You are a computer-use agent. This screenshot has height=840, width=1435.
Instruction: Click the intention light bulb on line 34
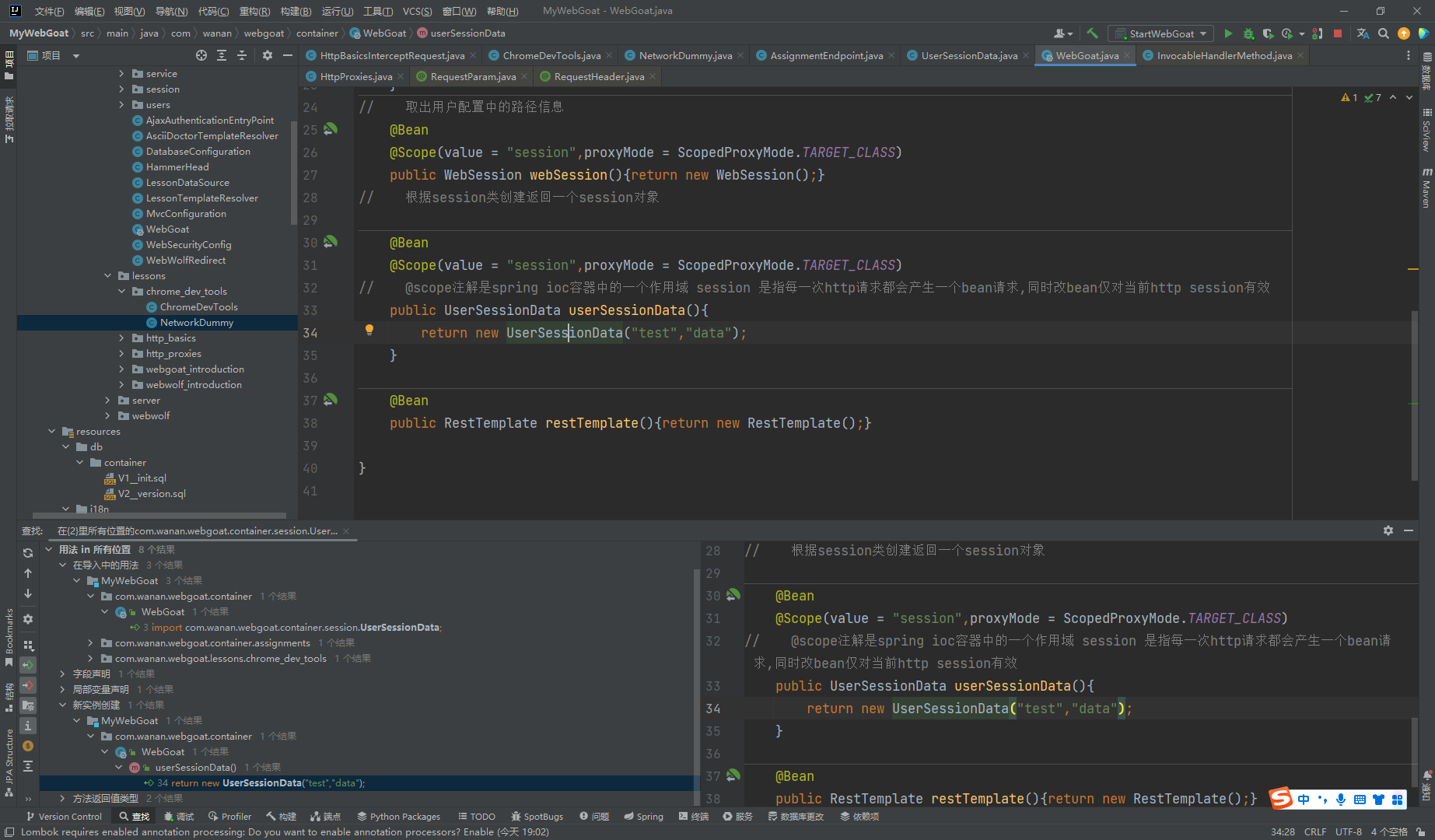(369, 331)
